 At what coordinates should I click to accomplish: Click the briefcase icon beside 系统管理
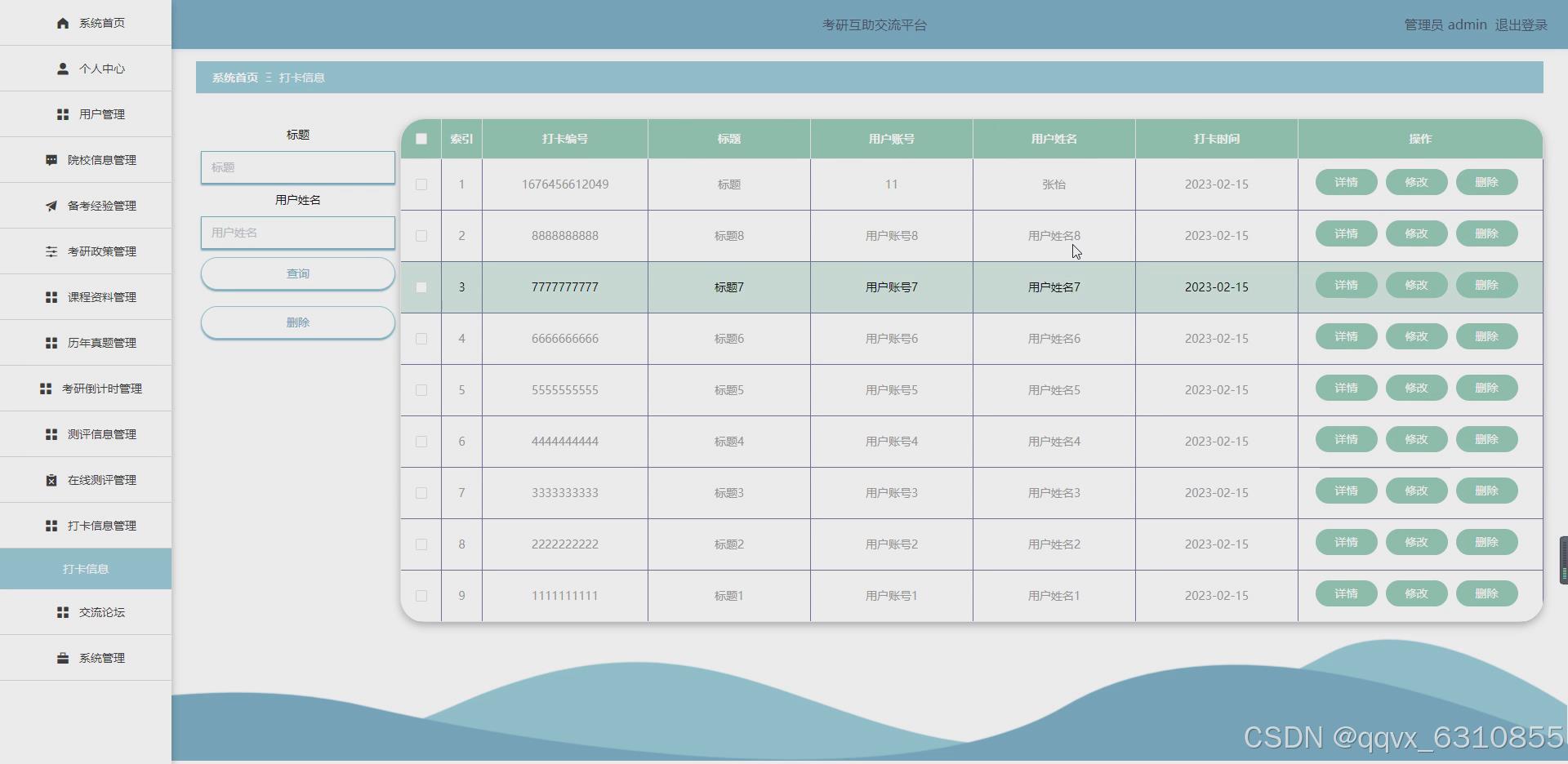pos(63,658)
